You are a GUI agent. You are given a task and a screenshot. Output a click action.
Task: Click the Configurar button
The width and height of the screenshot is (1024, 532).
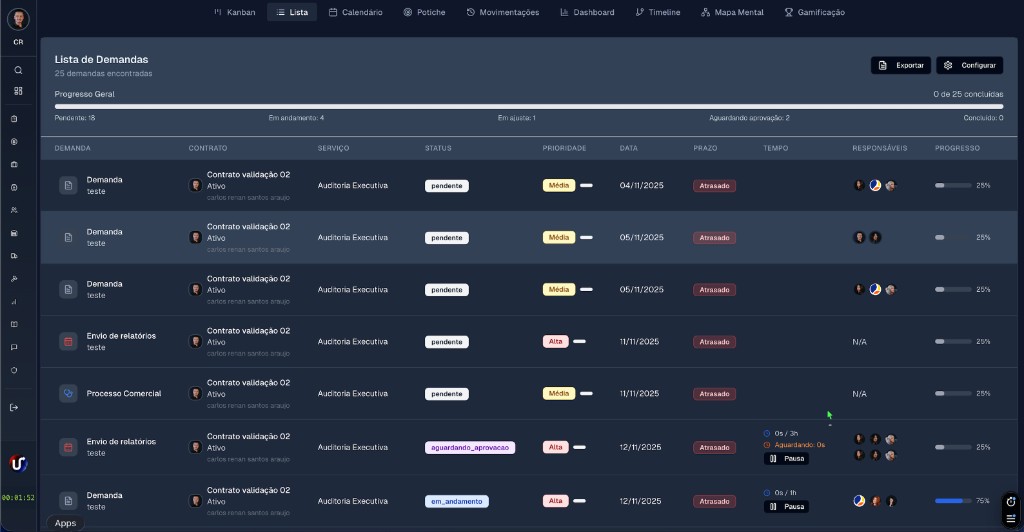tap(969, 65)
